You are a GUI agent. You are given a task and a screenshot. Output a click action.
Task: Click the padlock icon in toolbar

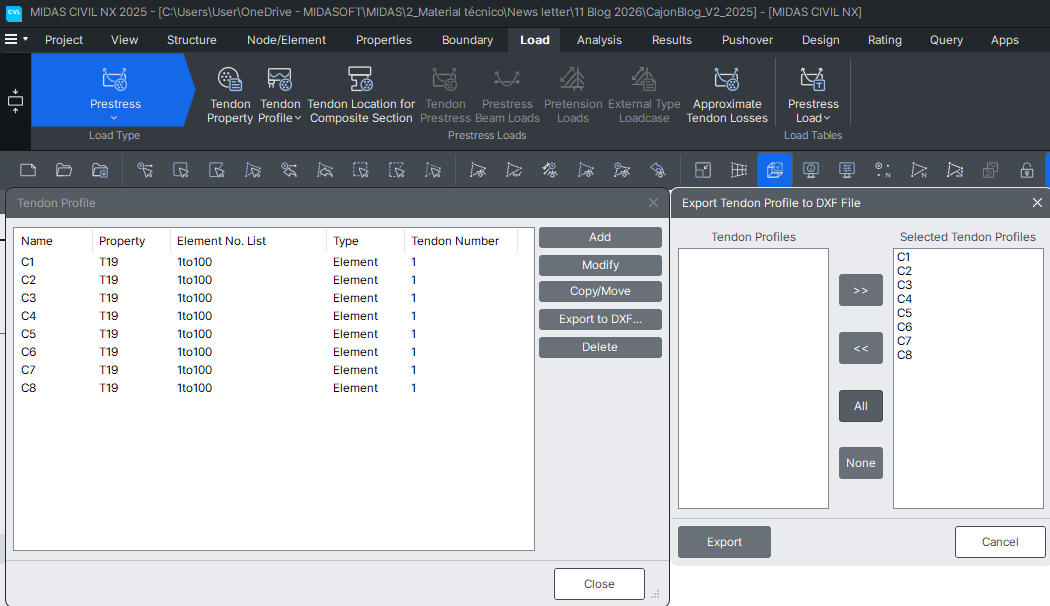(1027, 170)
